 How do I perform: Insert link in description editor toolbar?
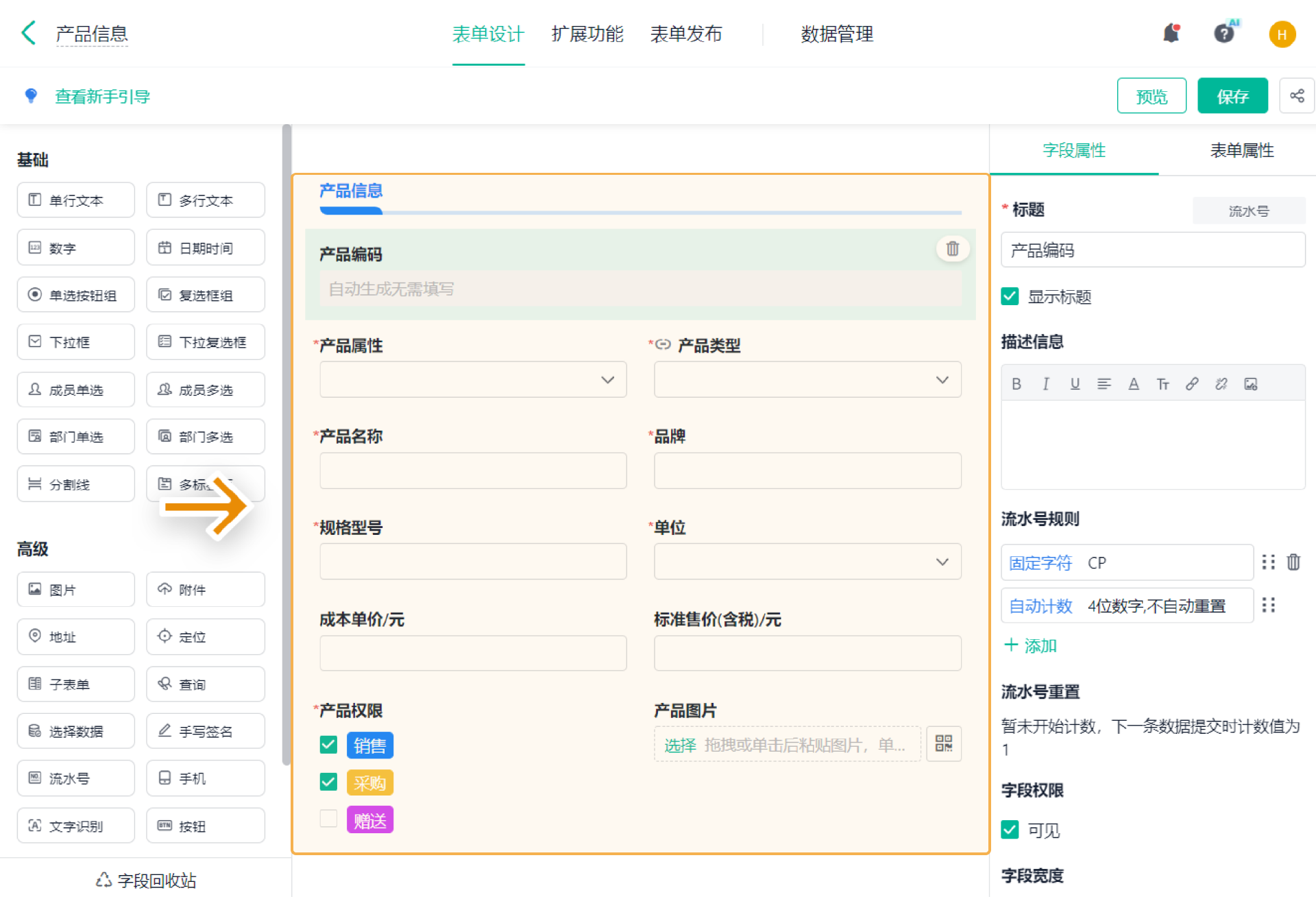[1192, 384]
